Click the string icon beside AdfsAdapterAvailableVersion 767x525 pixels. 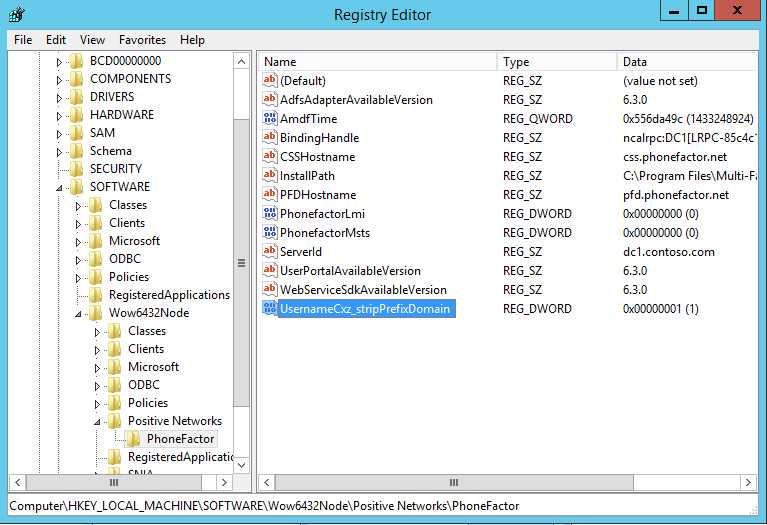pyautogui.click(x=270, y=99)
